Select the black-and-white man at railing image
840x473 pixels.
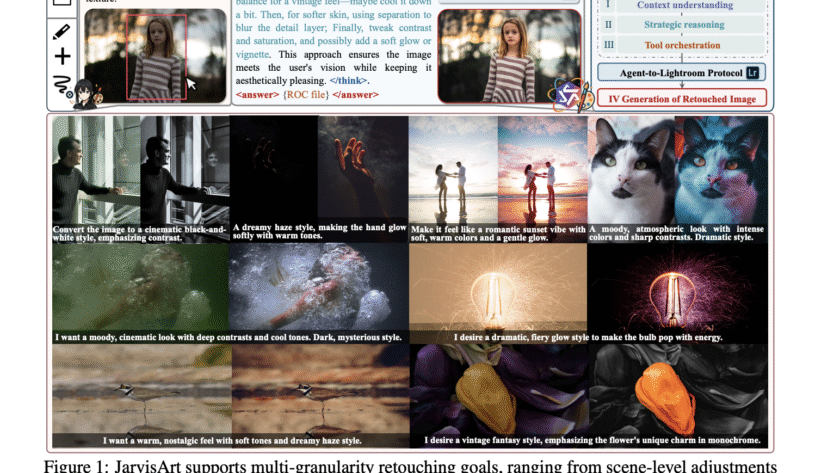pyautogui.click(x=184, y=170)
